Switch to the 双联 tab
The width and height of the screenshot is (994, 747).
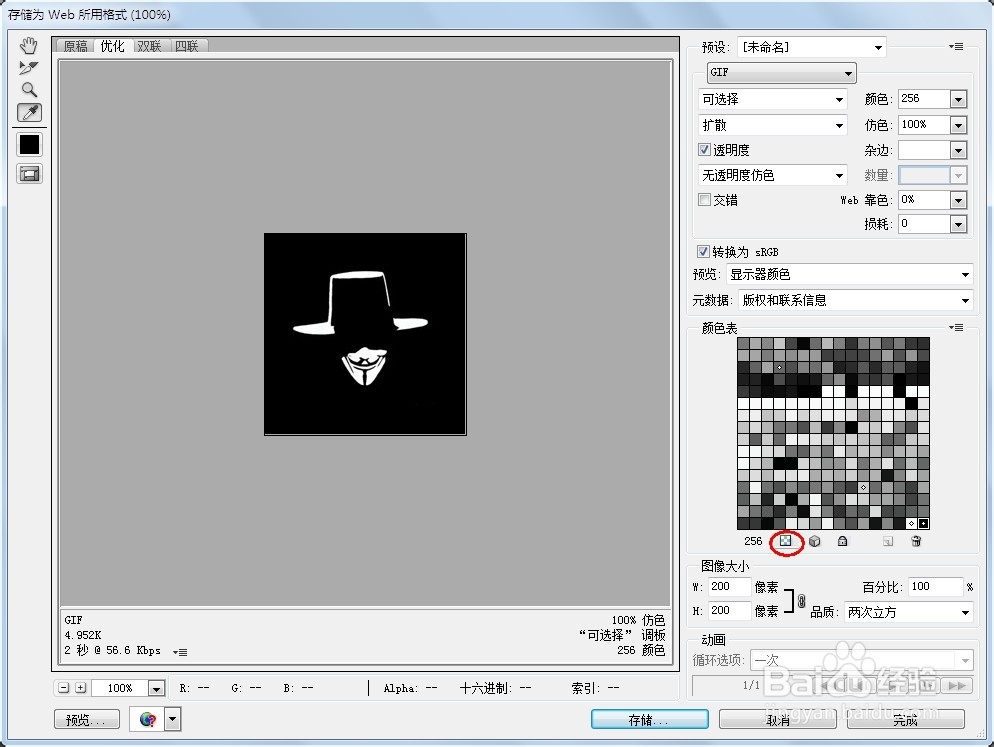[150, 46]
